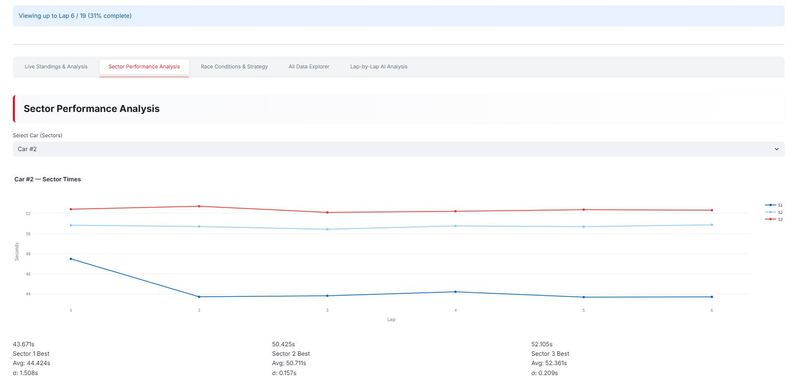This screenshot has height=380, width=806.
Task: Click the S2 data point at lap 1
Action: click(x=71, y=225)
